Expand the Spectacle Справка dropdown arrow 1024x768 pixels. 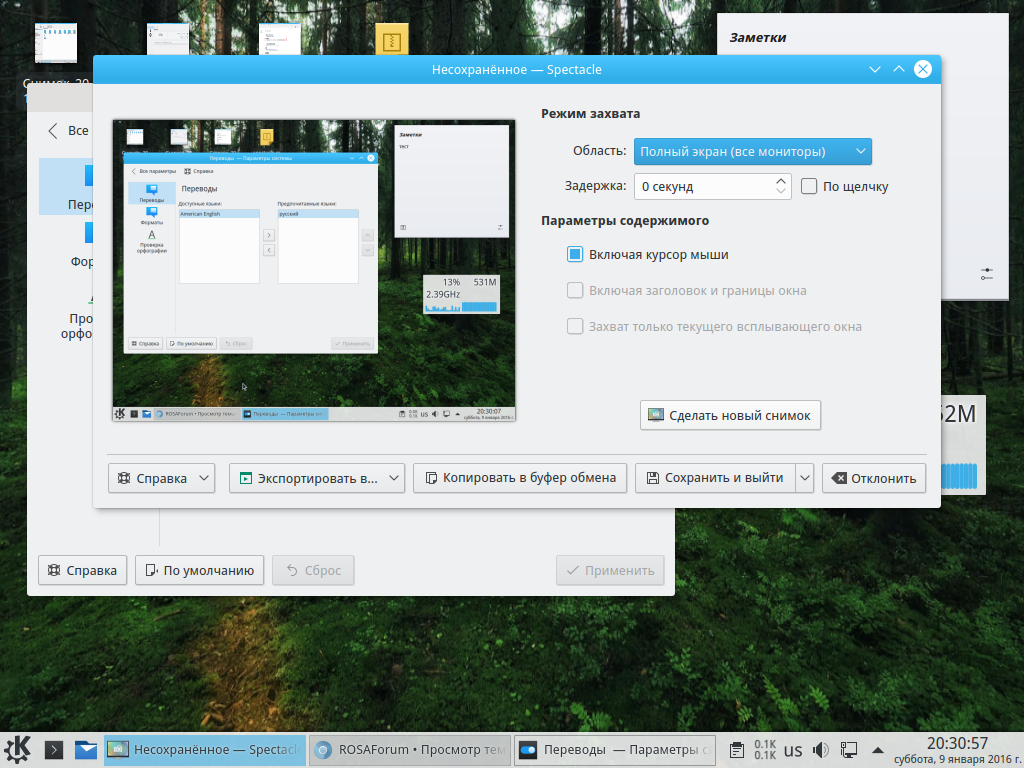[204, 478]
